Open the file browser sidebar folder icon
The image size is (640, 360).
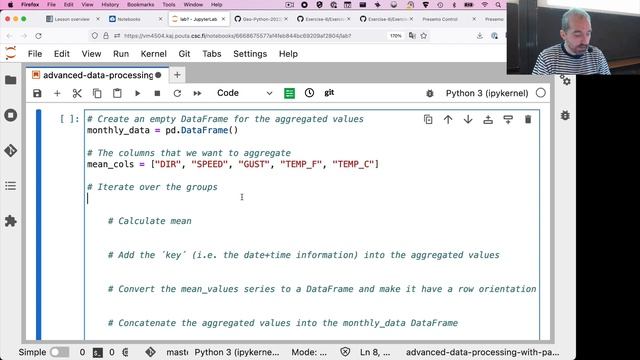click(x=11, y=80)
